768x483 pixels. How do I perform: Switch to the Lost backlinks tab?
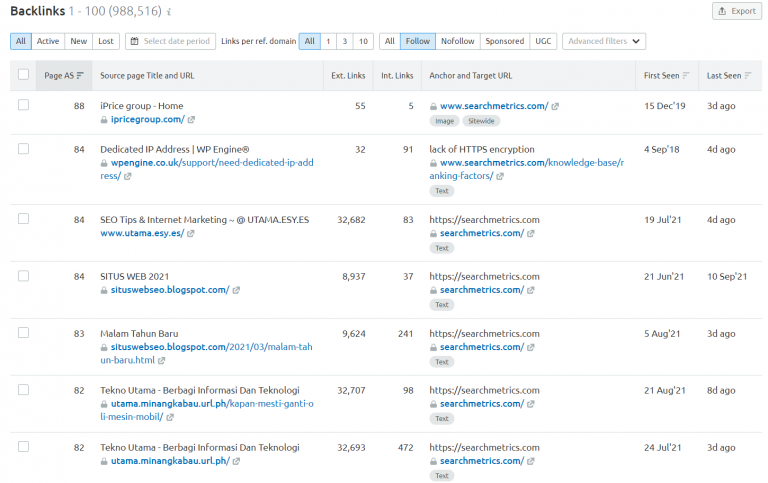(x=106, y=41)
